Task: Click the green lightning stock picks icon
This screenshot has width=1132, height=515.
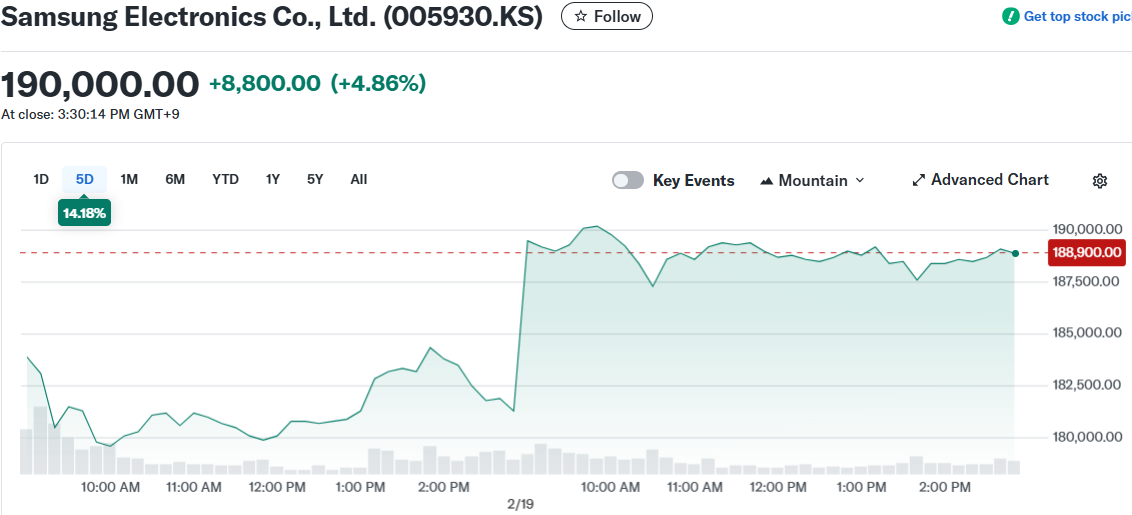Action: (x=1011, y=16)
